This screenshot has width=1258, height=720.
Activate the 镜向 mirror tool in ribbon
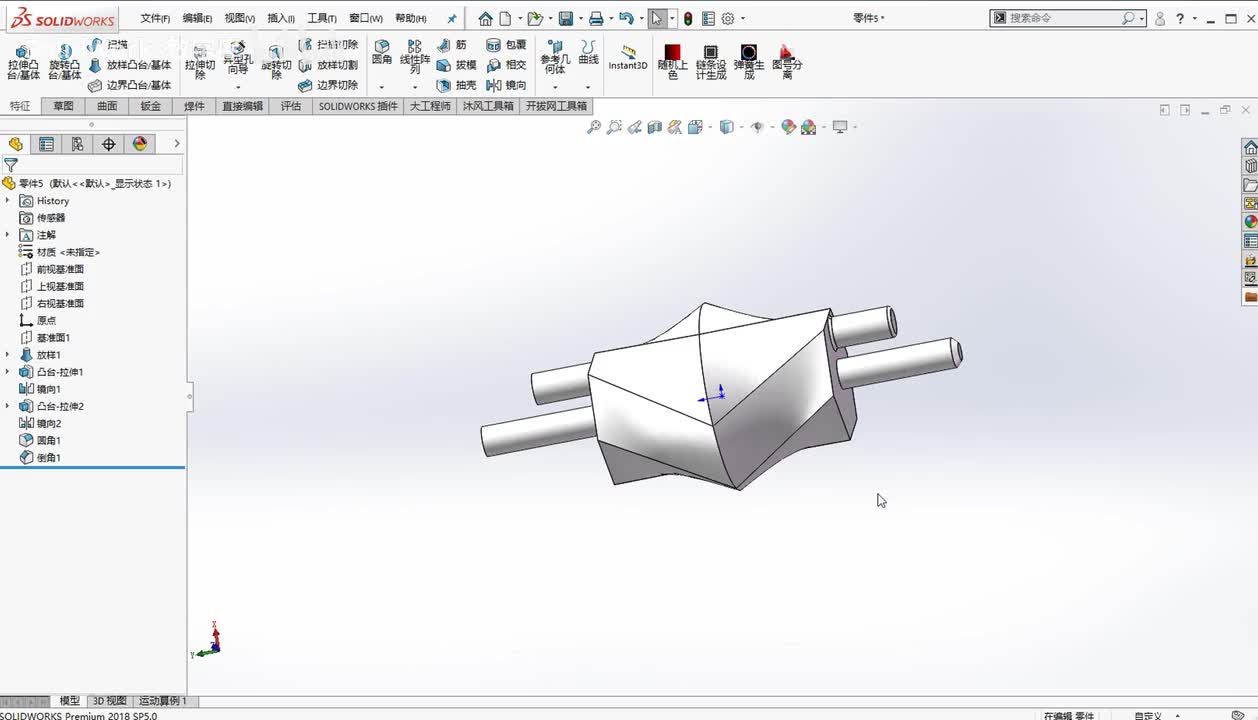(x=506, y=85)
